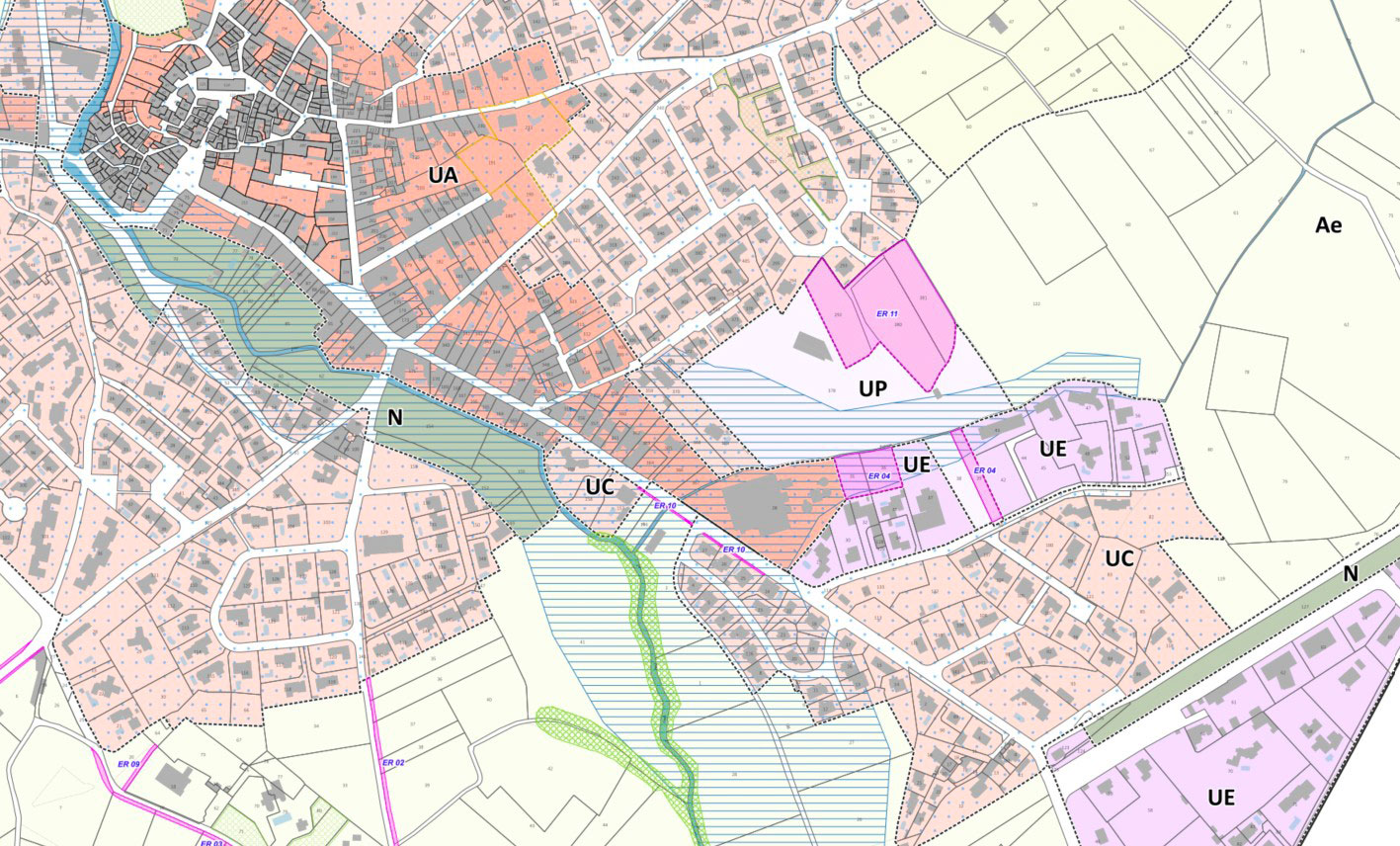
Task: Select the ER 10 label nearest UC label
Action: tap(665, 505)
